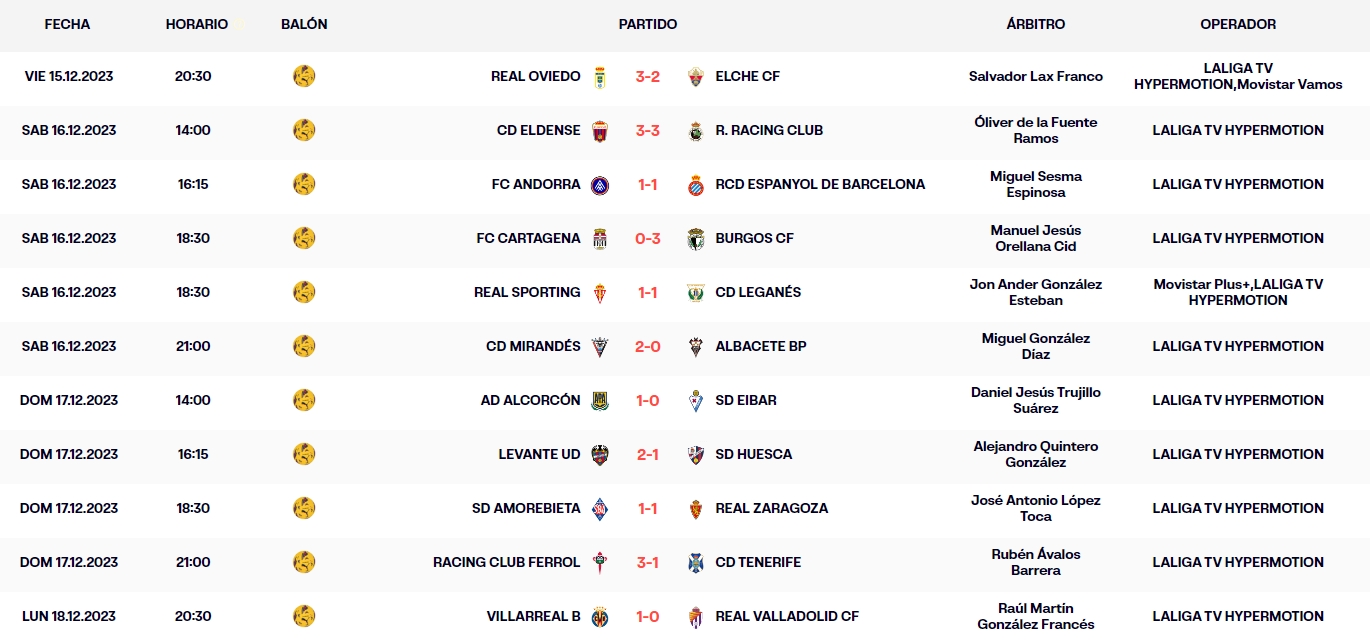This screenshot has height=642, width=1370.
Task: Click the FC Andorra team badge
Action: click(x=600, y=185)
